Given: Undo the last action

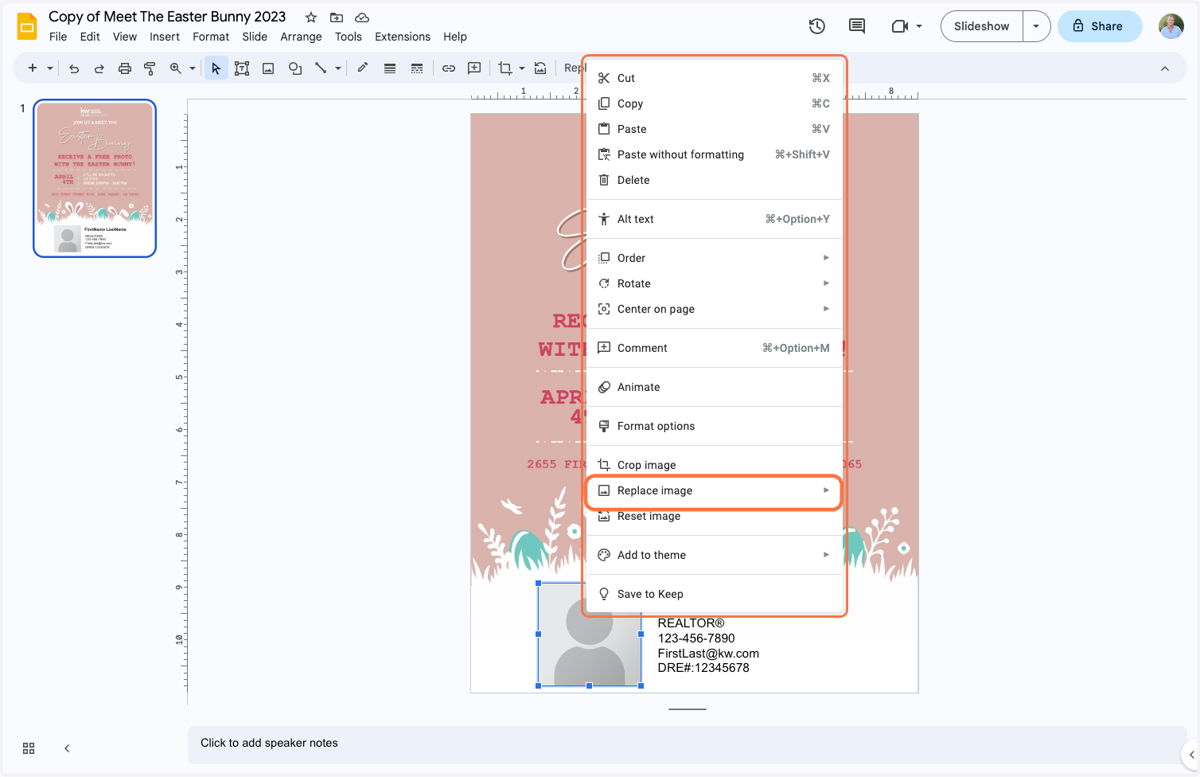Looking at the screenshot, I should 74,68.
